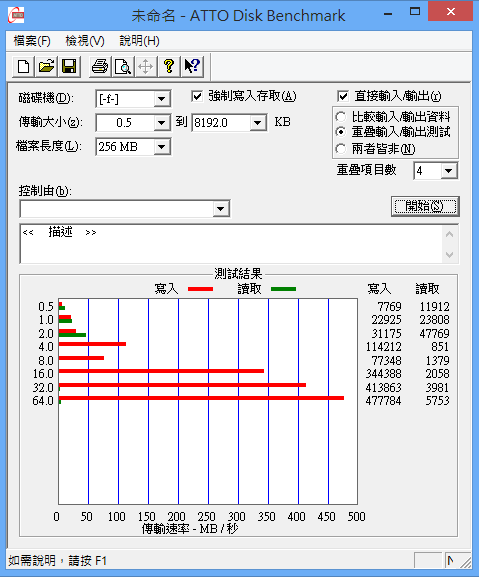The width and height of the screenshot is (479, 577).
Task: Click write value 477784
Action: [x=383, y=401]
